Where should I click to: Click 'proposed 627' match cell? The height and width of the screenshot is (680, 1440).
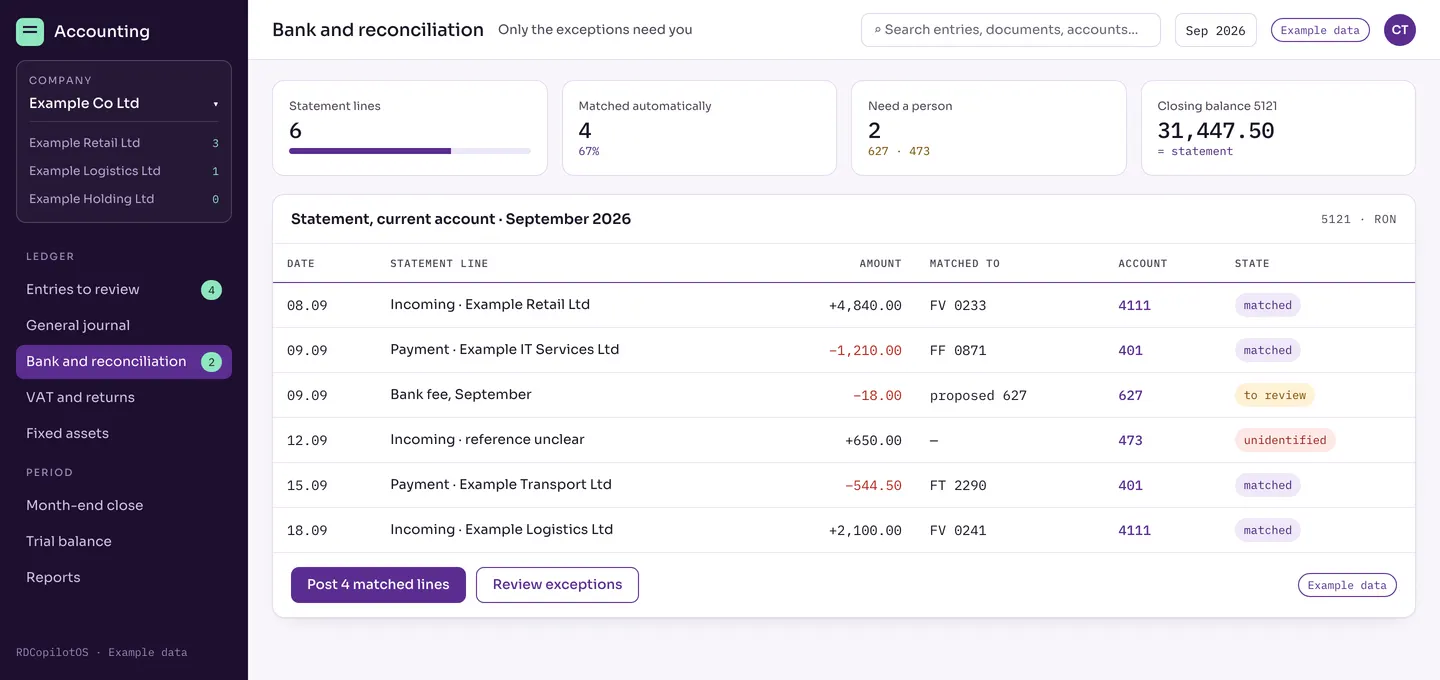[978, 395]
